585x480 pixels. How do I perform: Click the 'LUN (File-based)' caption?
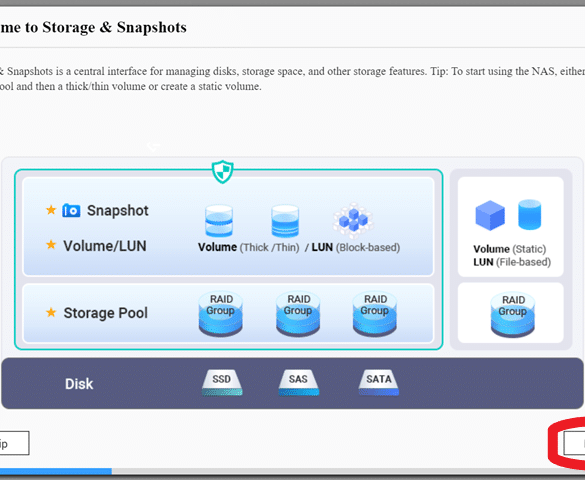(x=512, y=262)
